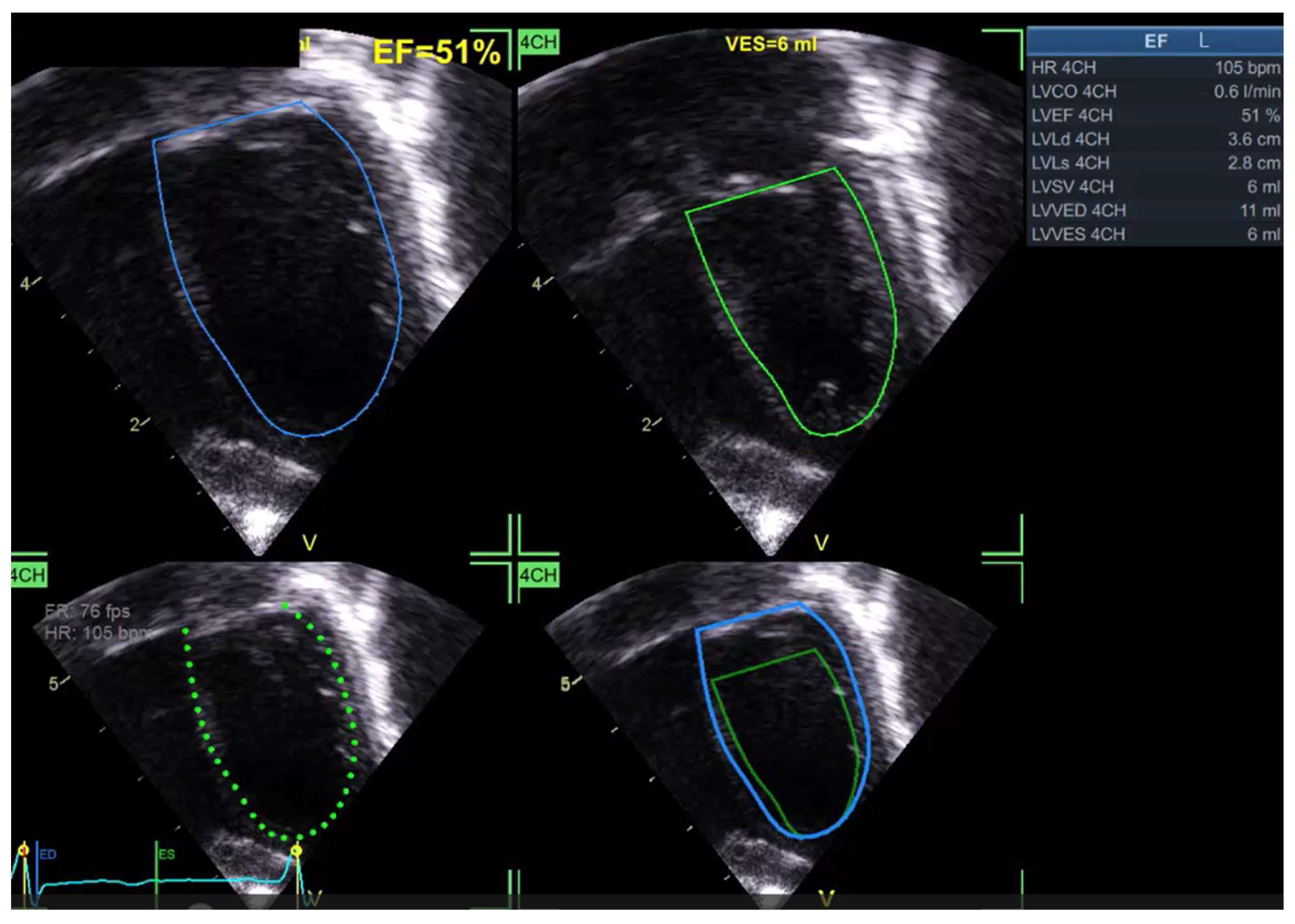Select the LVVED 4CH measurement row
The image size is (1295, 924).
(x=1155, y=211)
